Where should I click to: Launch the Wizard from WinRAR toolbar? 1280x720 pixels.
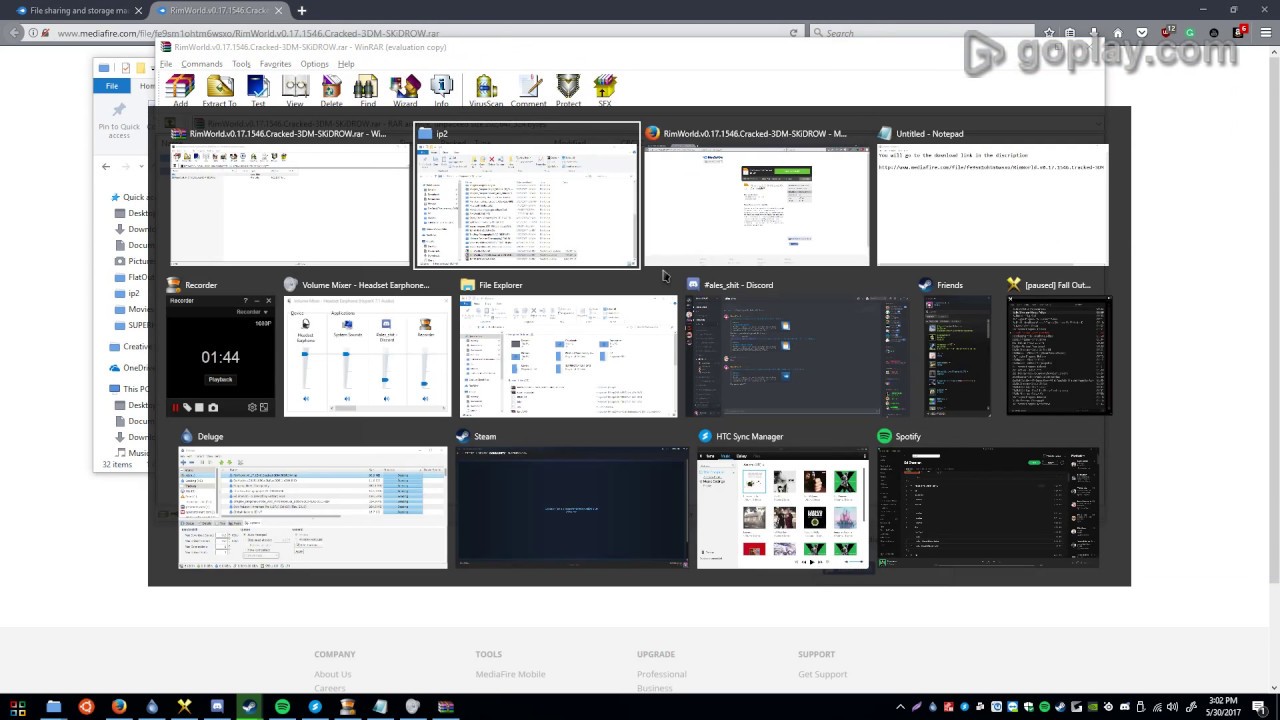(x=405, y=90)
